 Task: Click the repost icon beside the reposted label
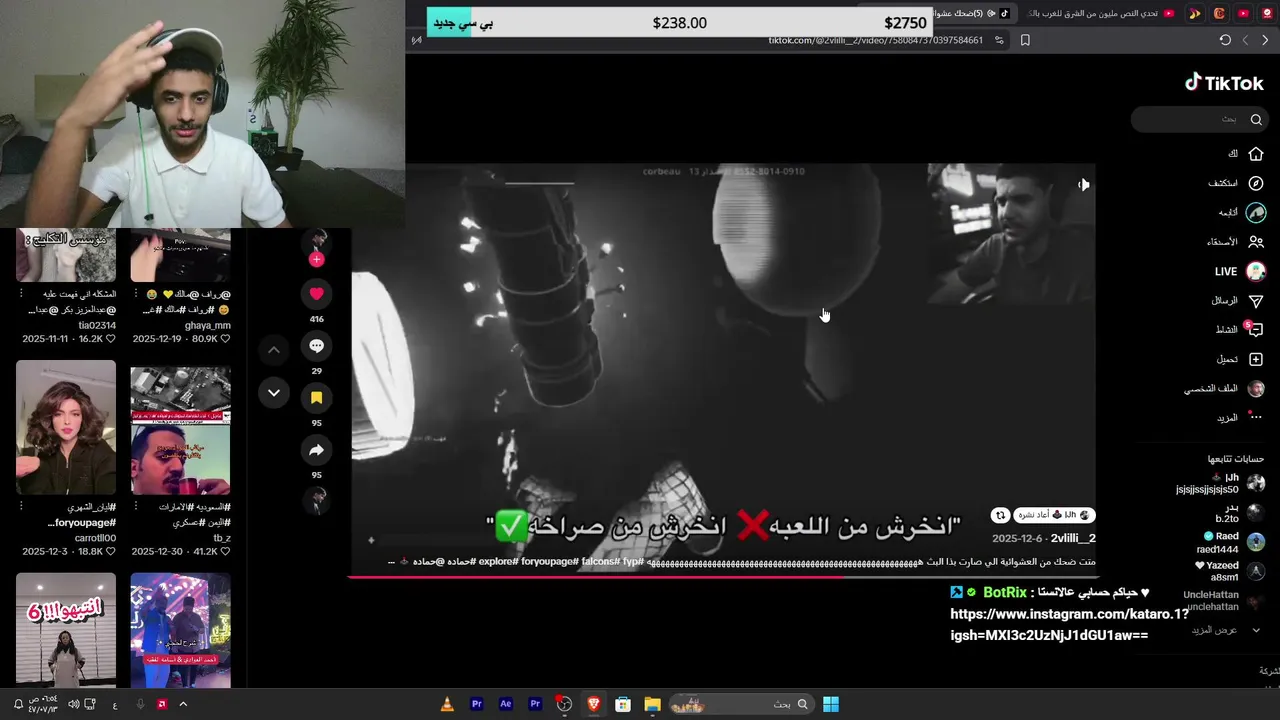coord(1000,515)
